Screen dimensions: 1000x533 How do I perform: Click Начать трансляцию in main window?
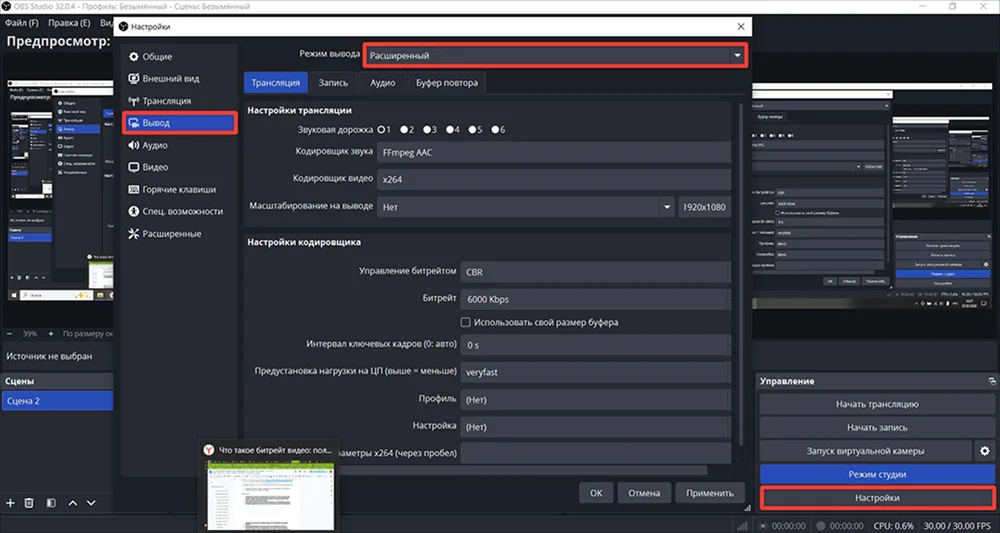[x=877, y=404]
